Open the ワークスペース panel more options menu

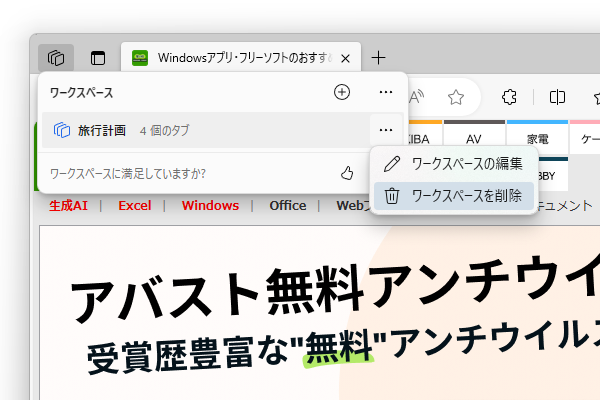[x=385, y=92]
